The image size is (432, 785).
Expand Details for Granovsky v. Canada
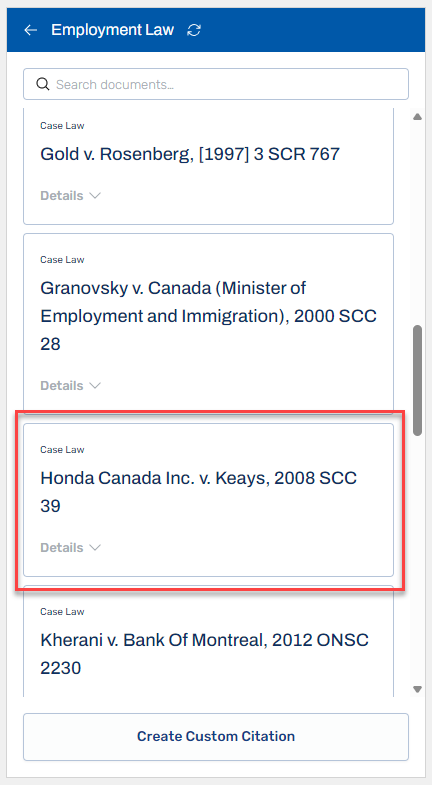pyautogui.click(x=71, y=386)
